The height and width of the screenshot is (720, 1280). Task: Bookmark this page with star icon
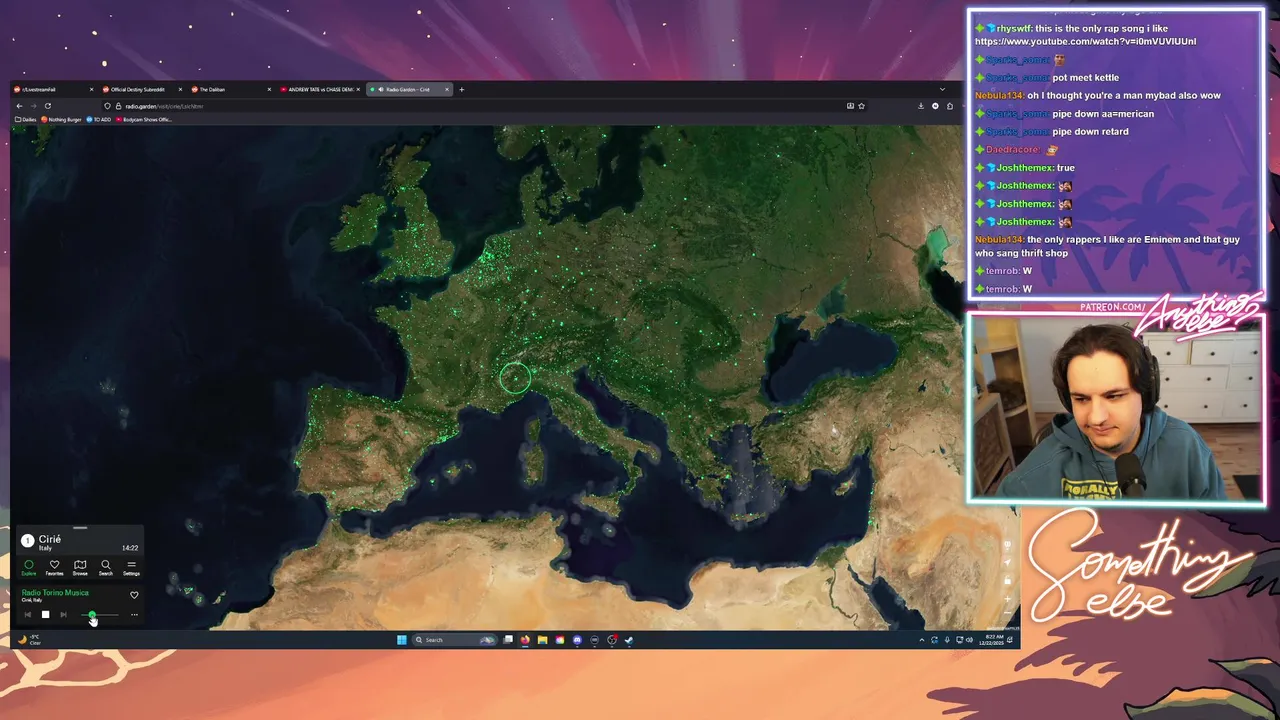click(x=861, y=106)
